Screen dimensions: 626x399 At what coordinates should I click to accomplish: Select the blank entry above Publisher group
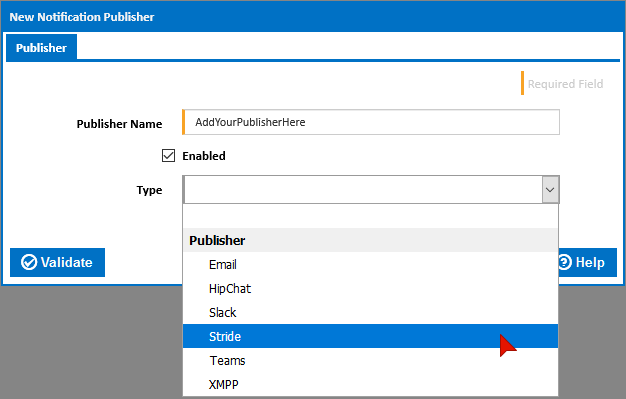pyautogui.click(x=370, y=216)
